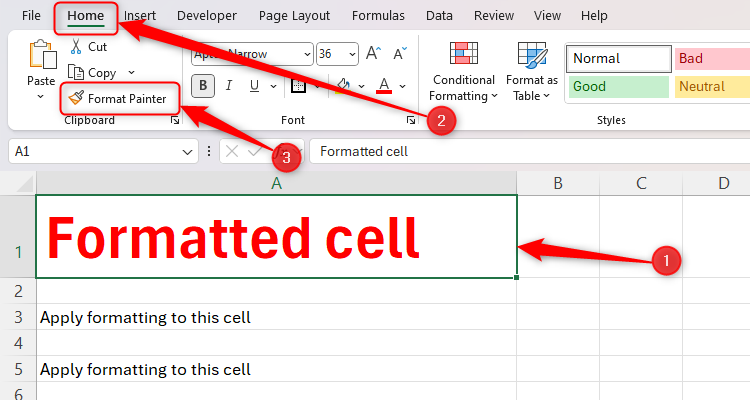Select row 3 'Apply formatting to this cell'
The width and height of the screenshot is (750, 400).
click(x=276, y=317)
